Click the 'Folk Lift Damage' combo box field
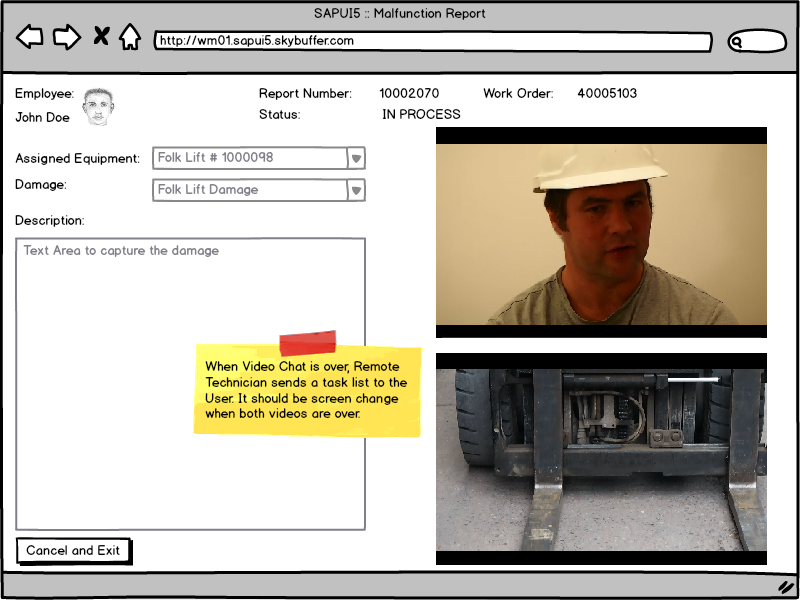This screenshot has width=800, height=600. pos(250,190)
